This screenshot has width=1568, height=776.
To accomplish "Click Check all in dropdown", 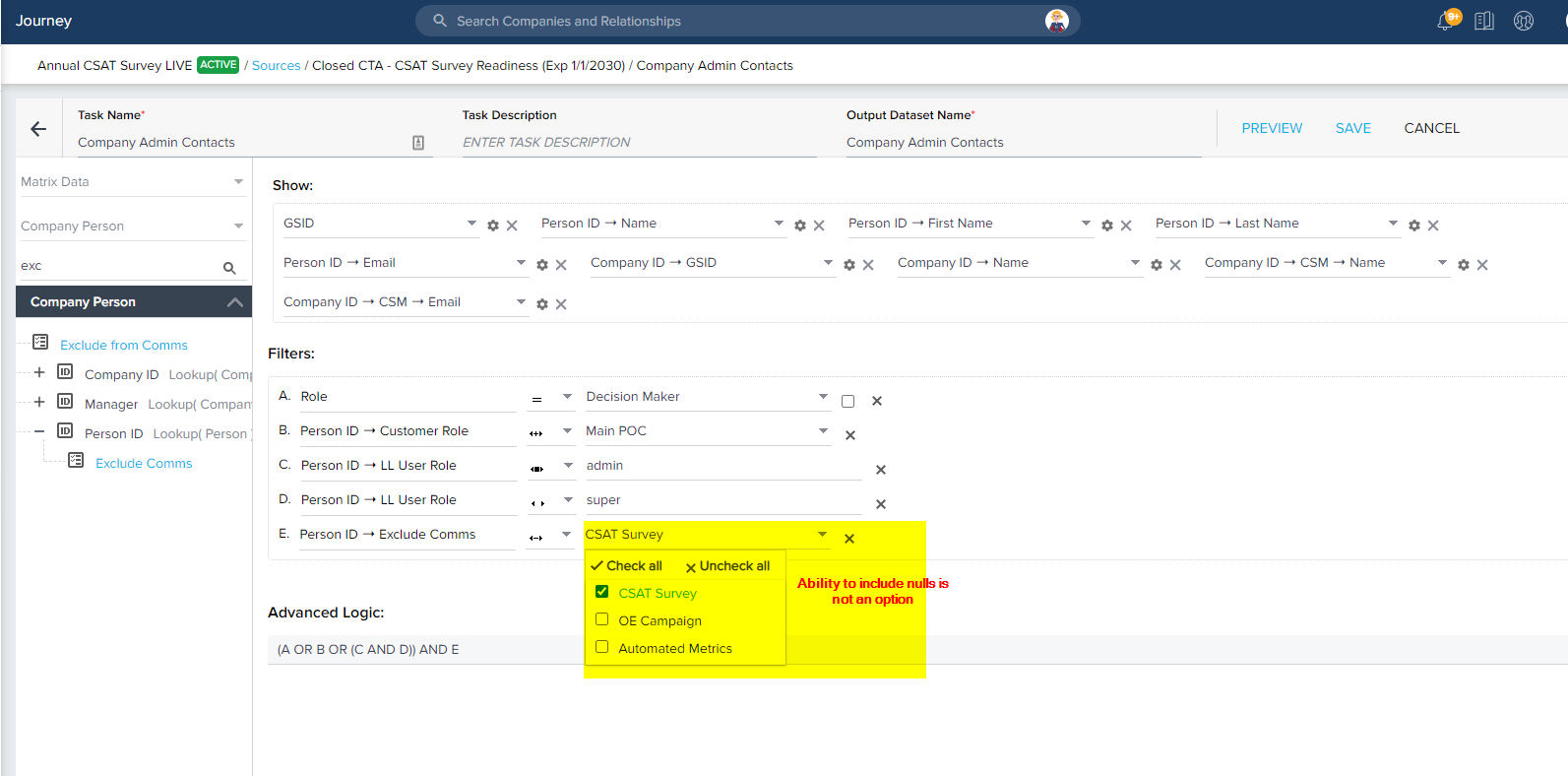I will (627, 566).
